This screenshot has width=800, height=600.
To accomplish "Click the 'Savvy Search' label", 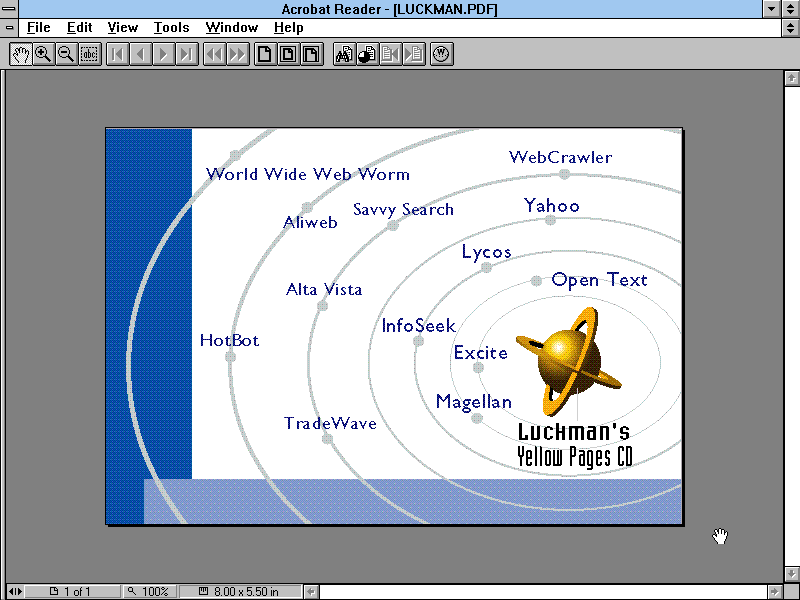I will coord(403,209).
